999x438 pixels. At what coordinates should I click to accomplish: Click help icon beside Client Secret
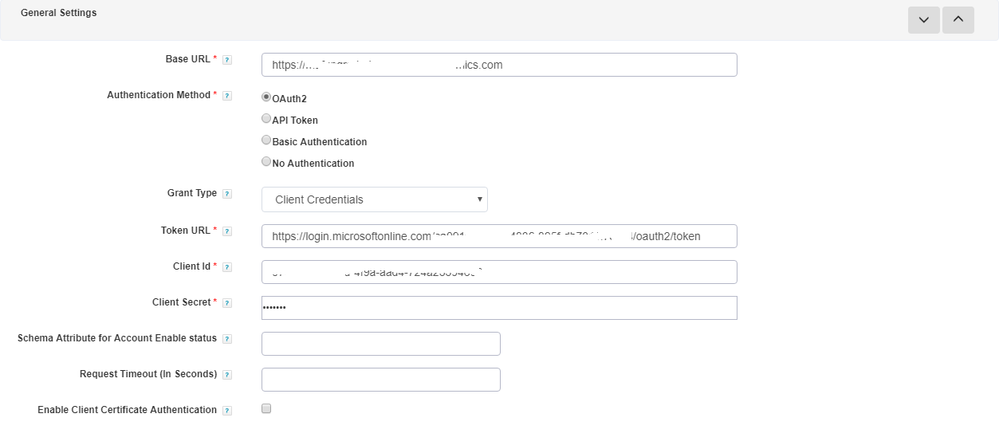[x=227, y=303]
